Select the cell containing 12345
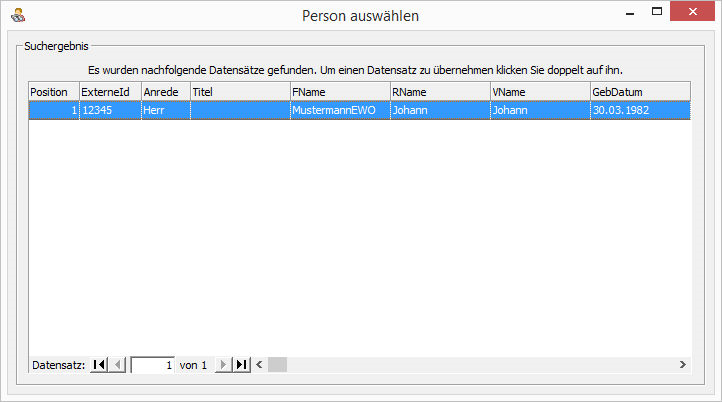This screenshot has height=402, width=722. click(x=109, y=110)
